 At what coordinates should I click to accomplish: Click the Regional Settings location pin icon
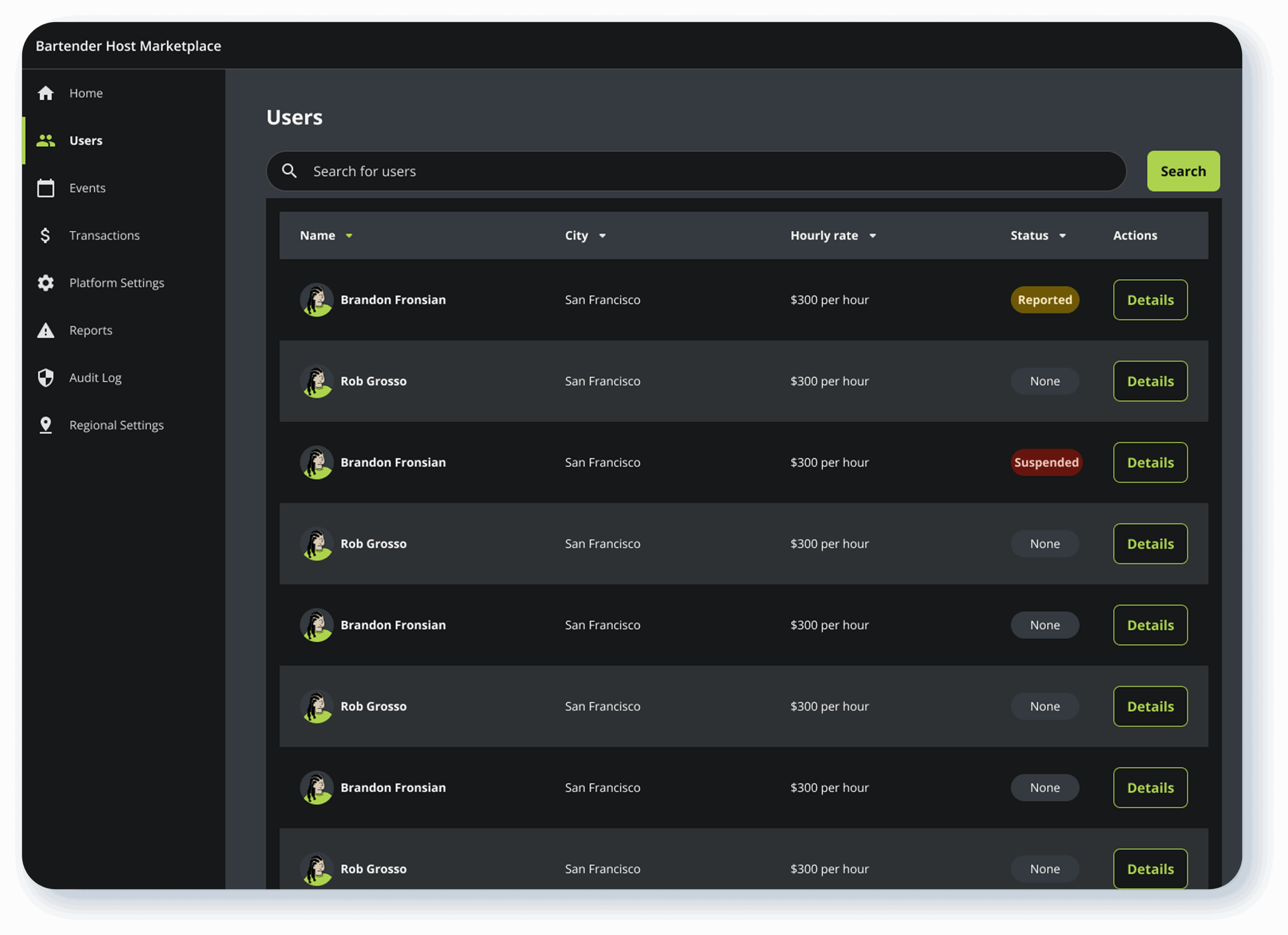click(45, 425)
